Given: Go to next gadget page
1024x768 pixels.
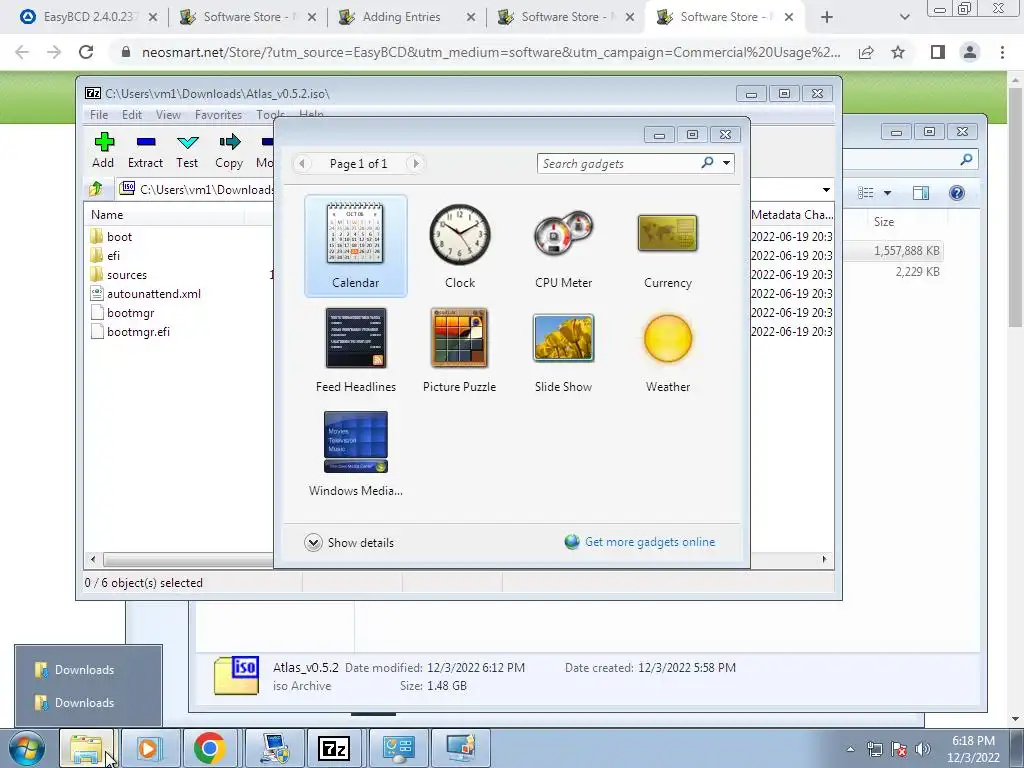Looking at the screenshot, I should point(415,163).
